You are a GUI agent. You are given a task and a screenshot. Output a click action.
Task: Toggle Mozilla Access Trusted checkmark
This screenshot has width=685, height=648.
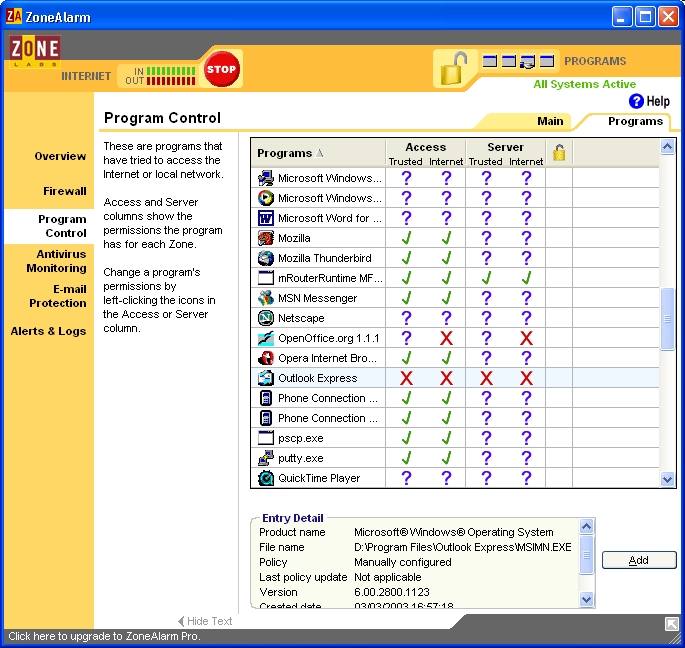click(406, 238)
